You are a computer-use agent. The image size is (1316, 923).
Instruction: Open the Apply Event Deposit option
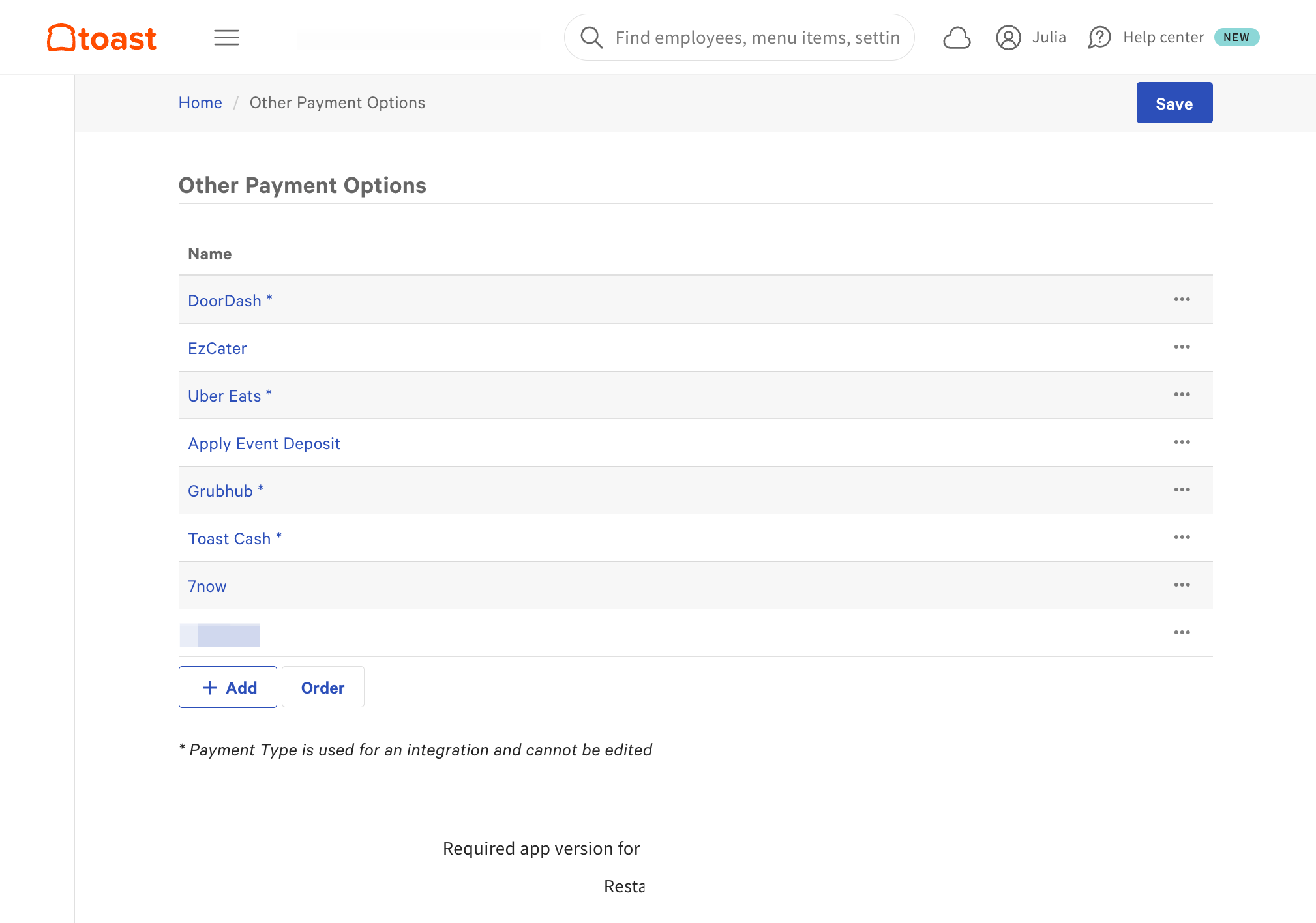coord(264,443)
